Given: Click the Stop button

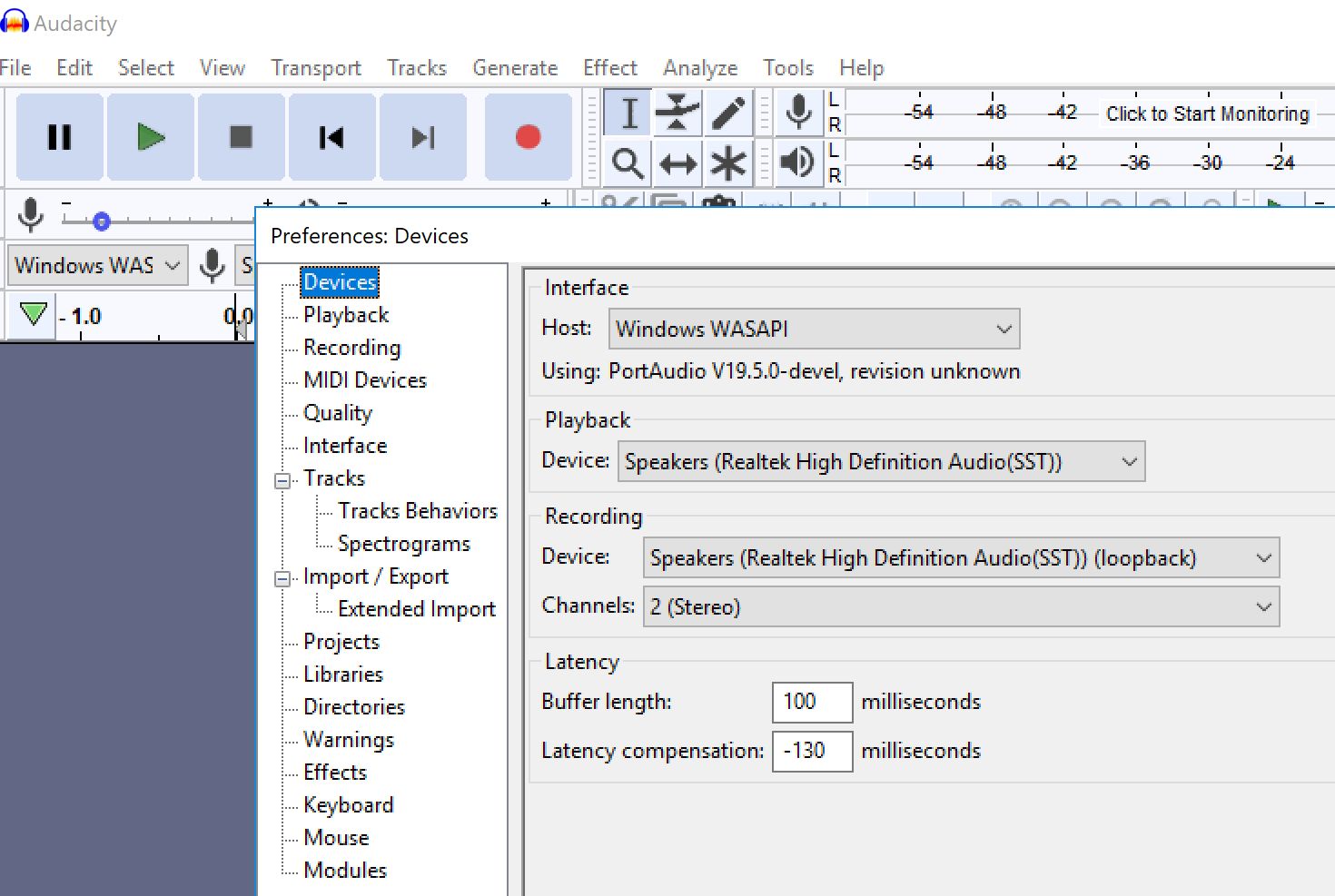Looking at the screenshot, I should coord(241,137).
